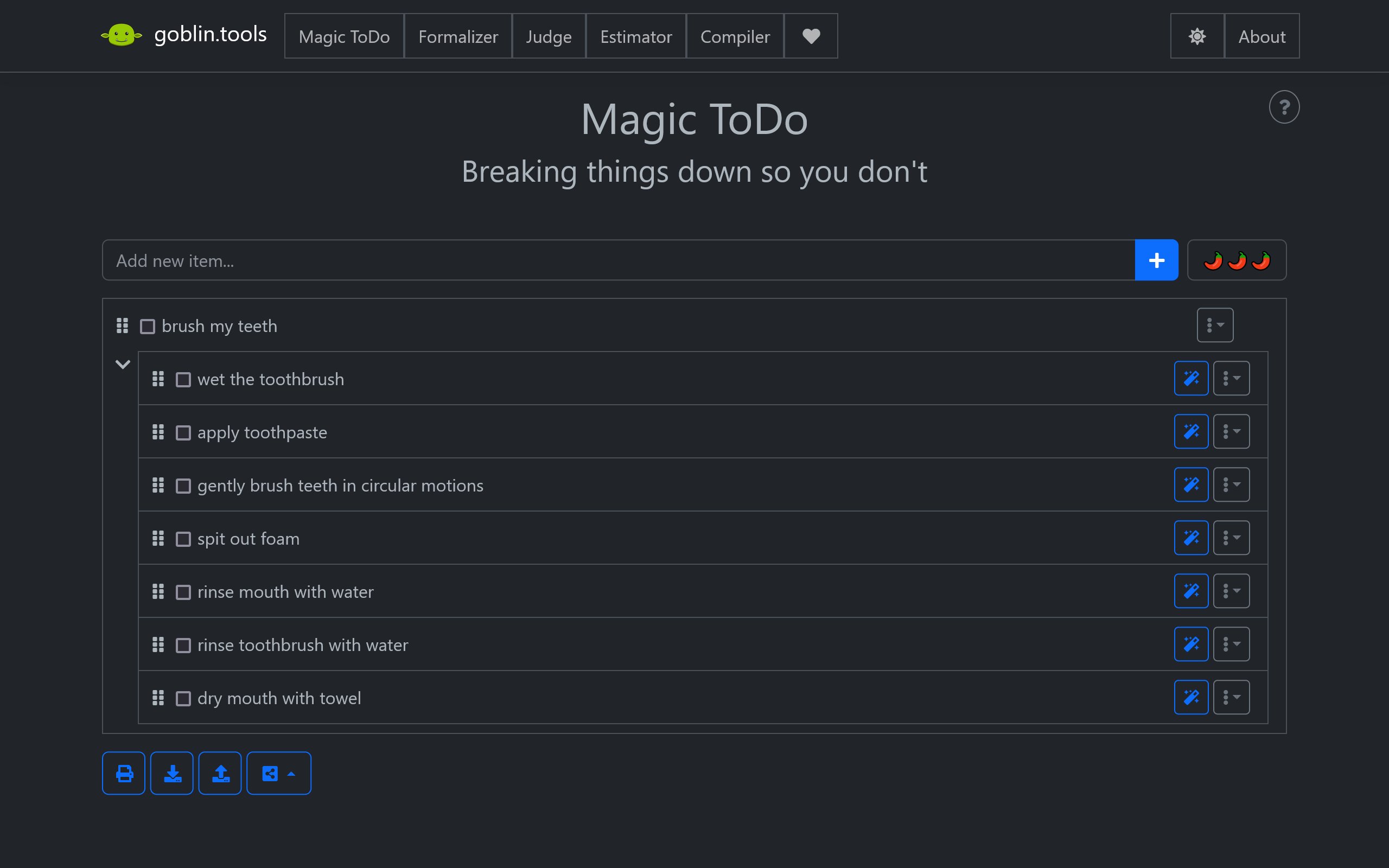Open the Estimator tool
This screenshot has width=1389, height=868.
coord(635,36)
